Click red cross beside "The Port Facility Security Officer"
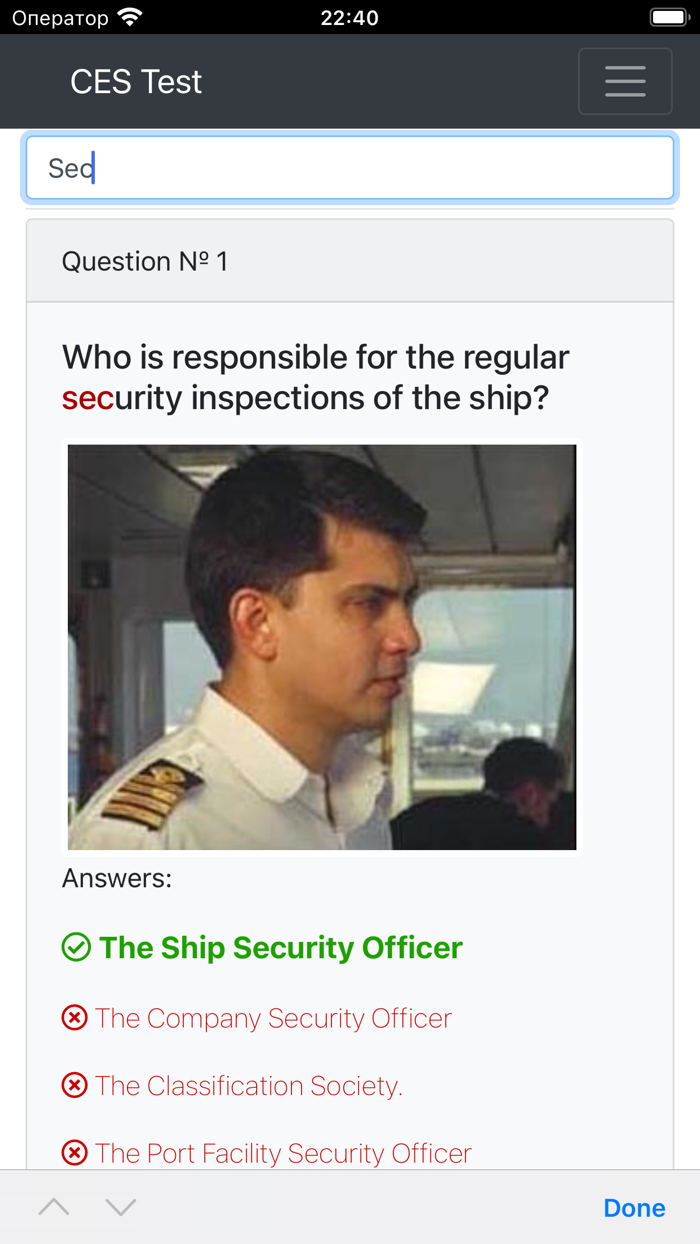 click(75, 1152)
